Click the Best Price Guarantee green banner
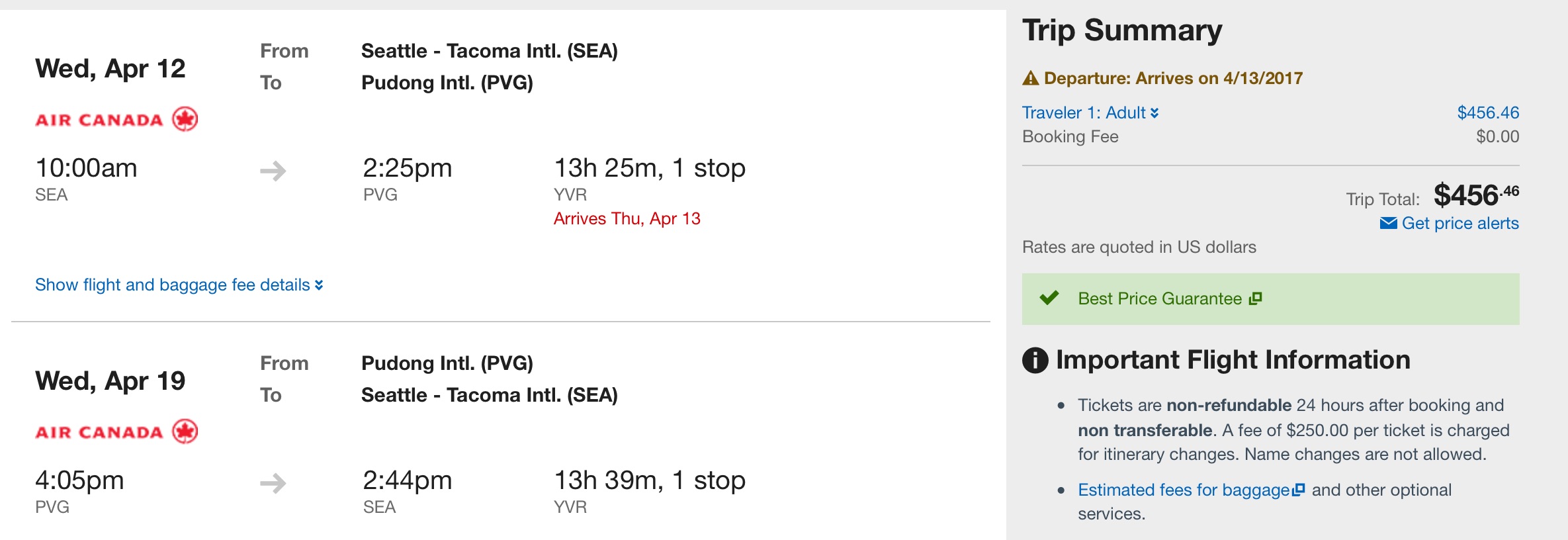Image resolution: width=1568 pixels, height=540 pixels. (1270, 299)
